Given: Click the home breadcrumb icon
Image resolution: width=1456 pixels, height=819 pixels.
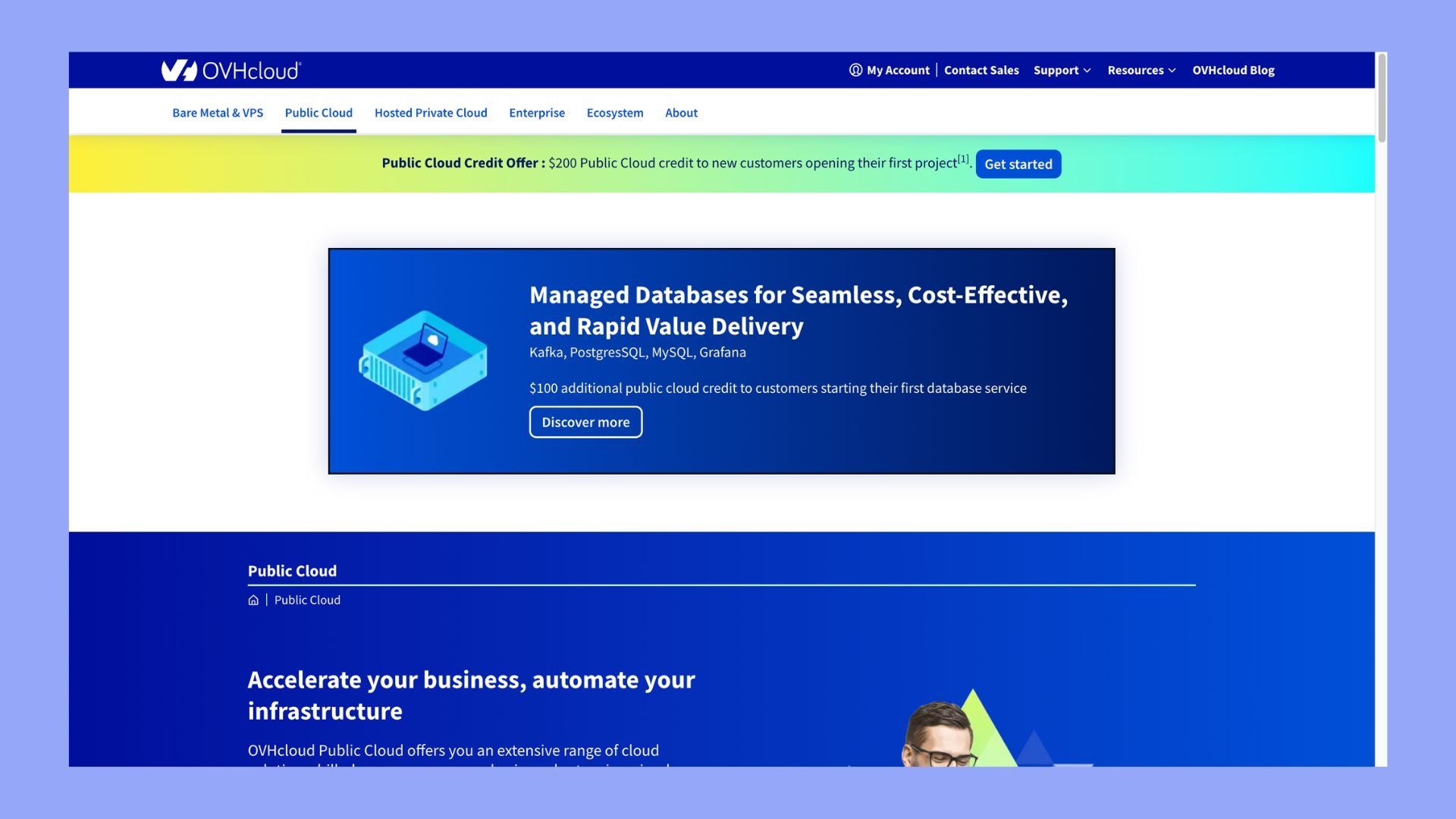Looking at the screenshot, I should click(253, 600).
